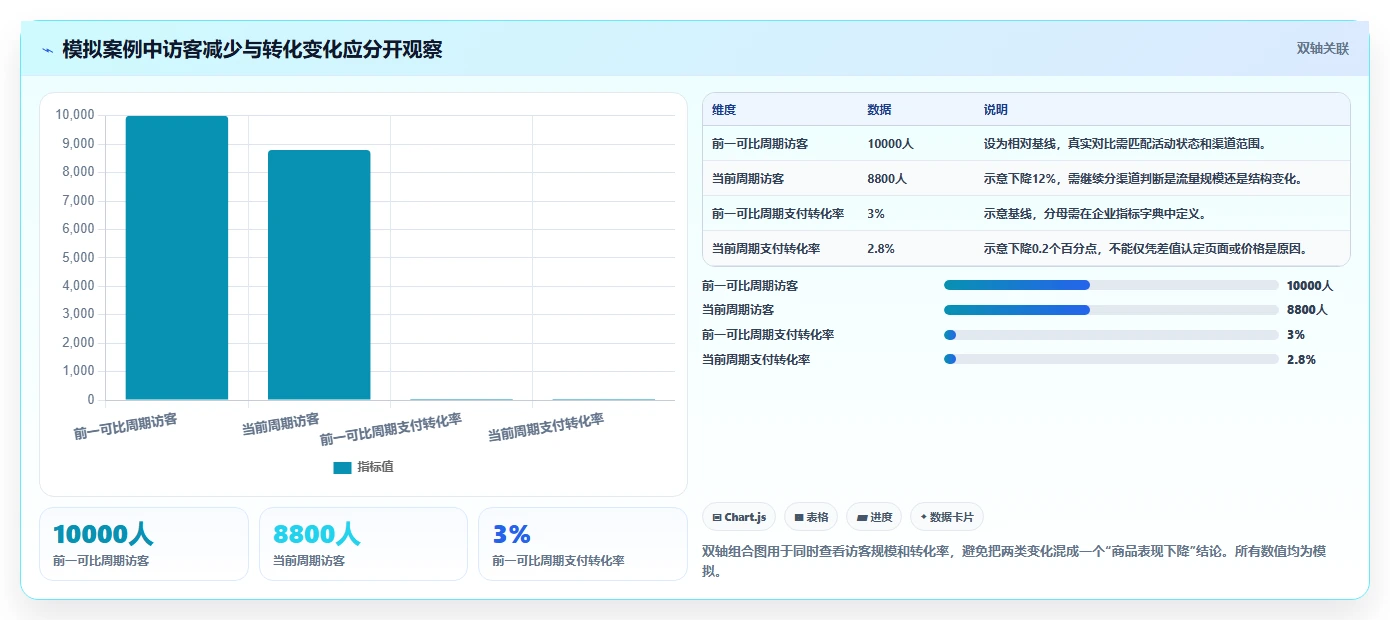This screenshot has height=620, width=1390.
Task: Click the 8800人 progress value label
Action: tap(1307, 310)
